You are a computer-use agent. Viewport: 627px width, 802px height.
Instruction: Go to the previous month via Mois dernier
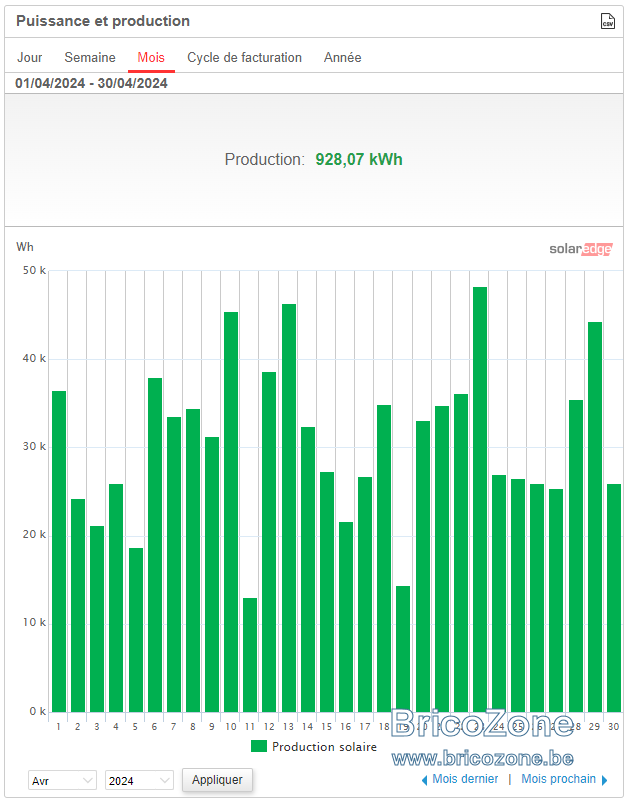[465, 779]
